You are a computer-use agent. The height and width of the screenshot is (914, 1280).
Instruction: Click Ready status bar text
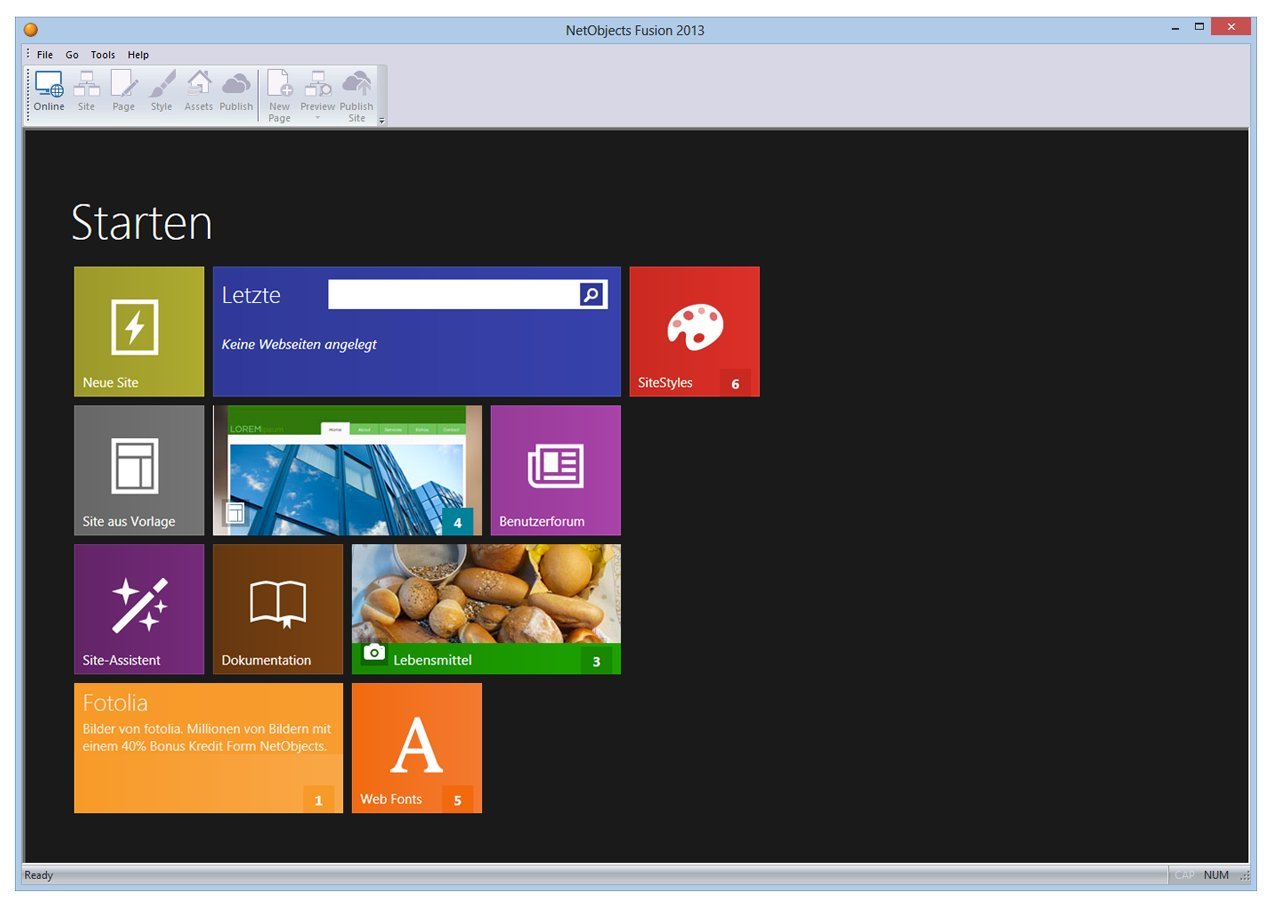39,875
